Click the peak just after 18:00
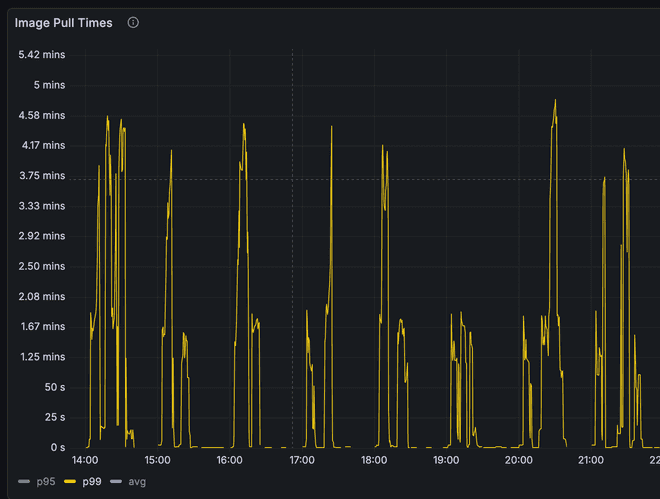 coord(383,146)
